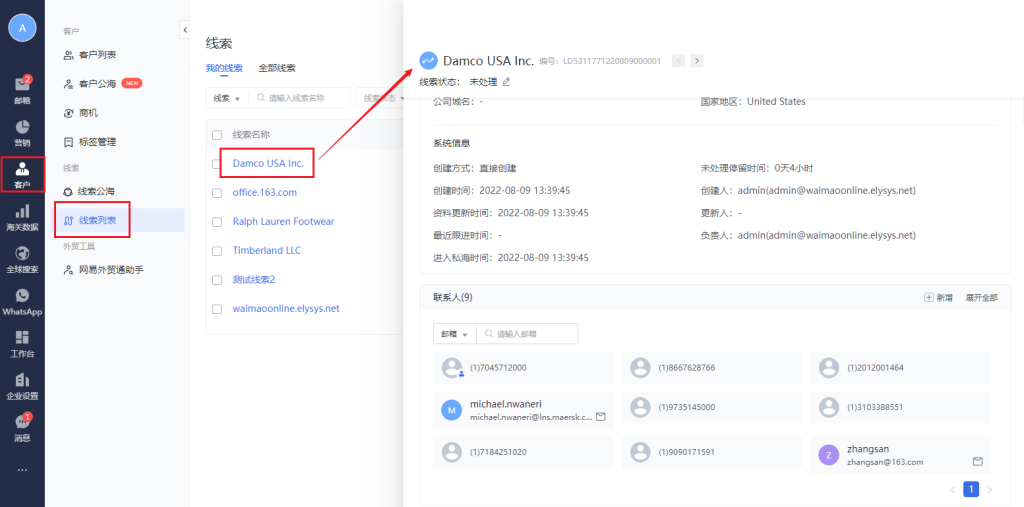
Task: Click pencil icon to edit 线索状态
Action: (506, 82)
